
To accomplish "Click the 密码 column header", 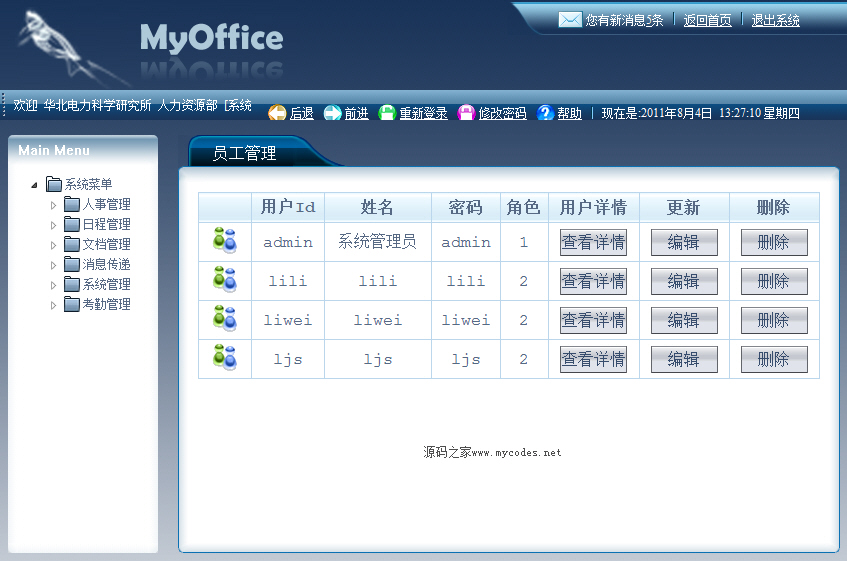I will click(466, 207).
